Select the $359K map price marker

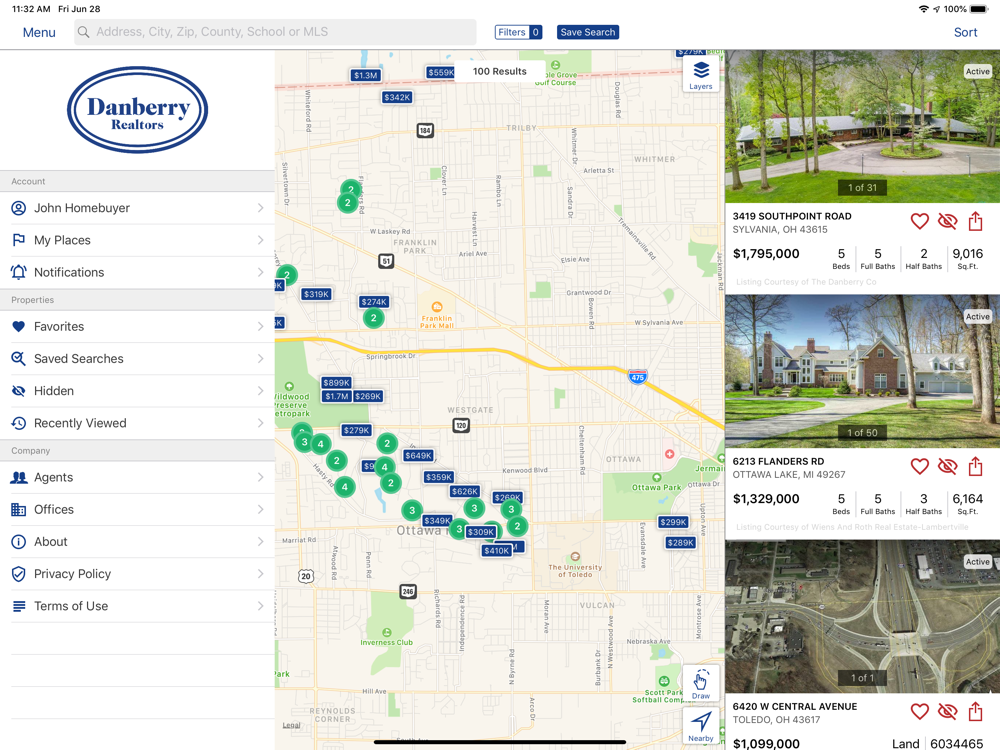click(439, 477)
